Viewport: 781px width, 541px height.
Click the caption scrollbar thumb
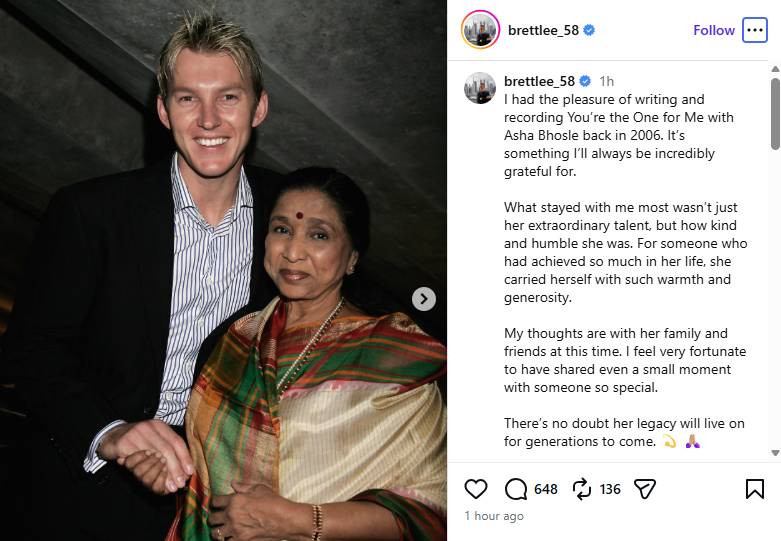pyautogui.click(x=775, y=114)
